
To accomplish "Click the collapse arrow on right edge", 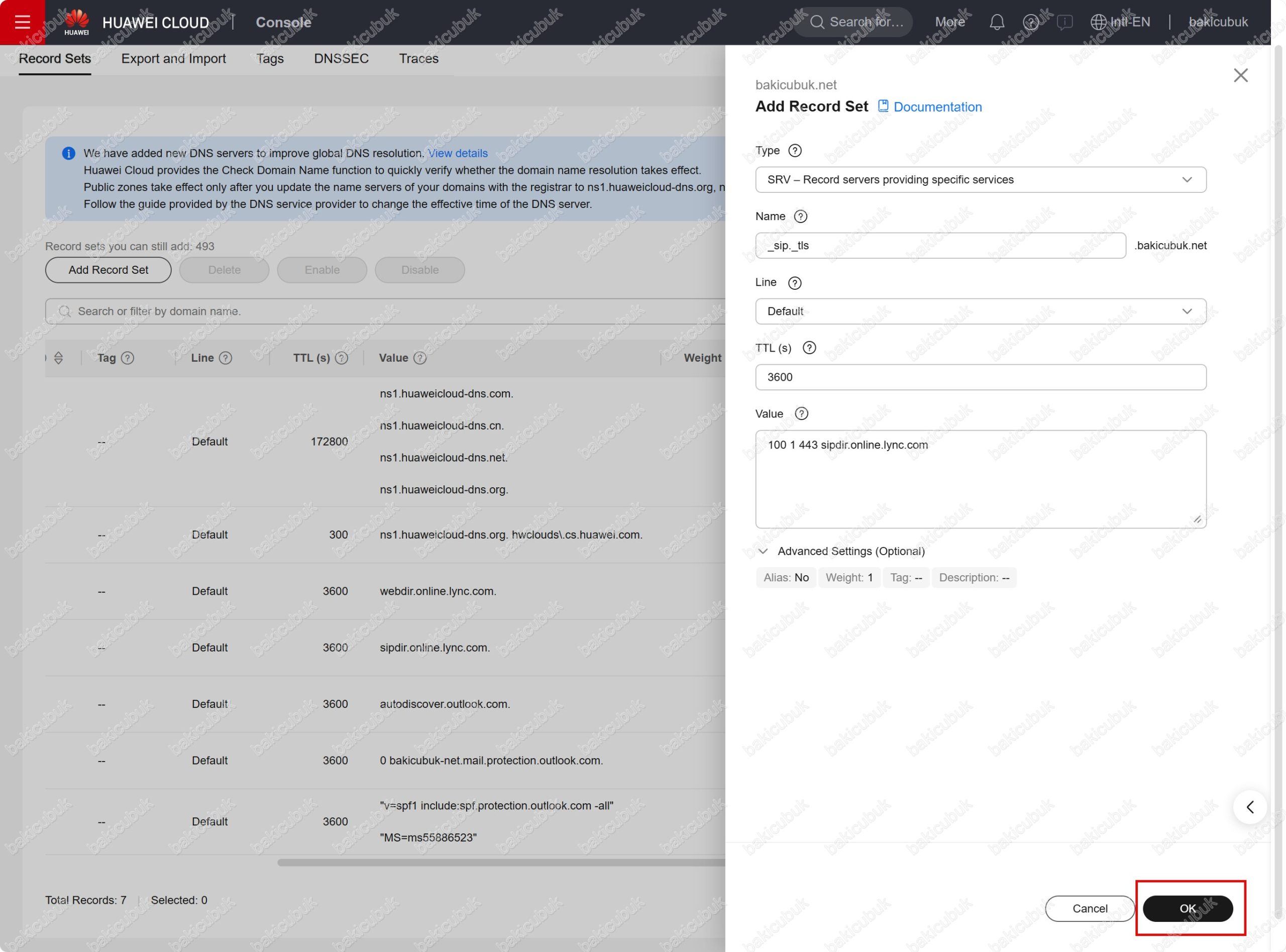I will point(1249,807).
